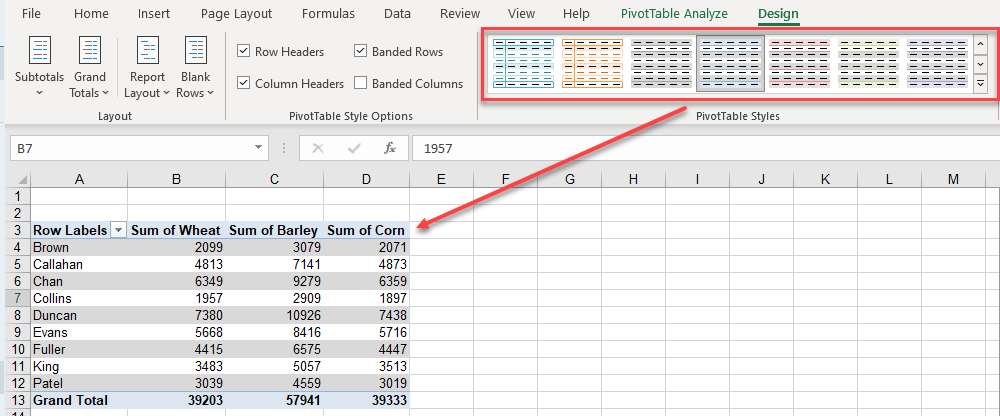This screenshot has height=416, width=1000.
Task: Expand the Name Box dropdown arrow
Action: pyautogui.click(x=259, y=148)
